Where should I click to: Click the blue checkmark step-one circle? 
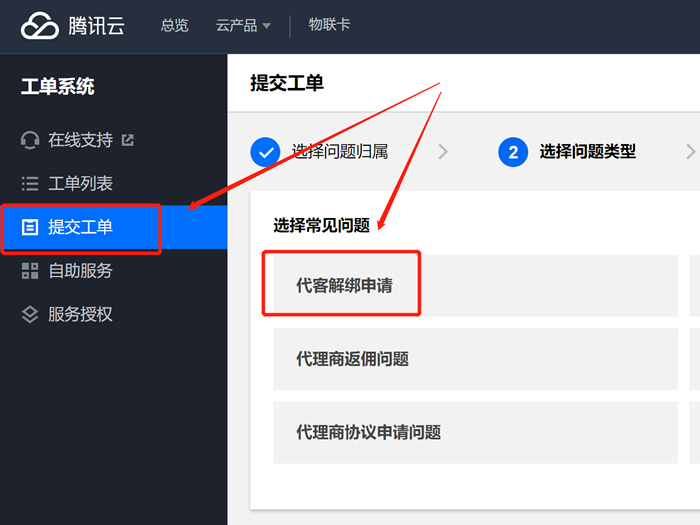[x=265, y=152]
